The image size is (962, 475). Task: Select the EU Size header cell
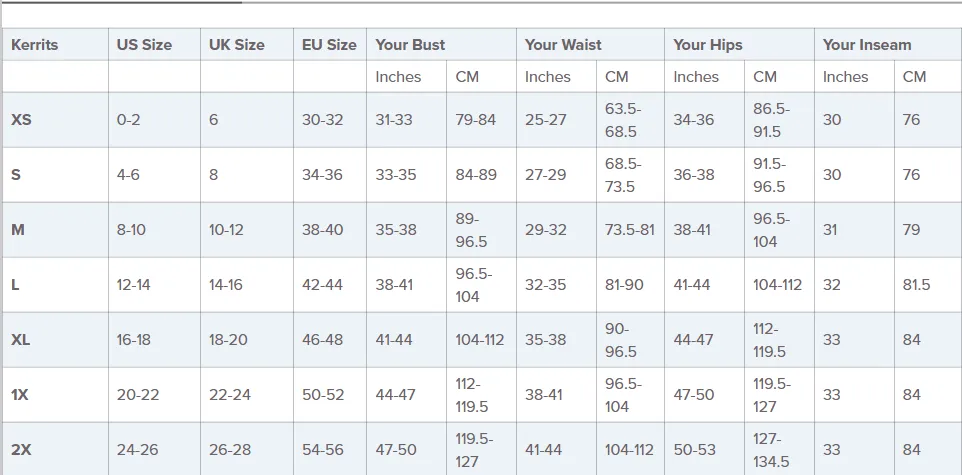click(x=329, y=45)
